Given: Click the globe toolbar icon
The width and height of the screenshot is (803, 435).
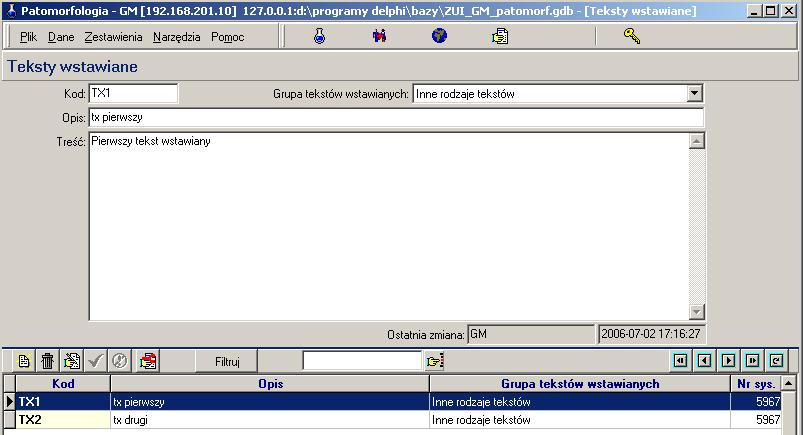Looking at the screenshot, I should point(439,36).
